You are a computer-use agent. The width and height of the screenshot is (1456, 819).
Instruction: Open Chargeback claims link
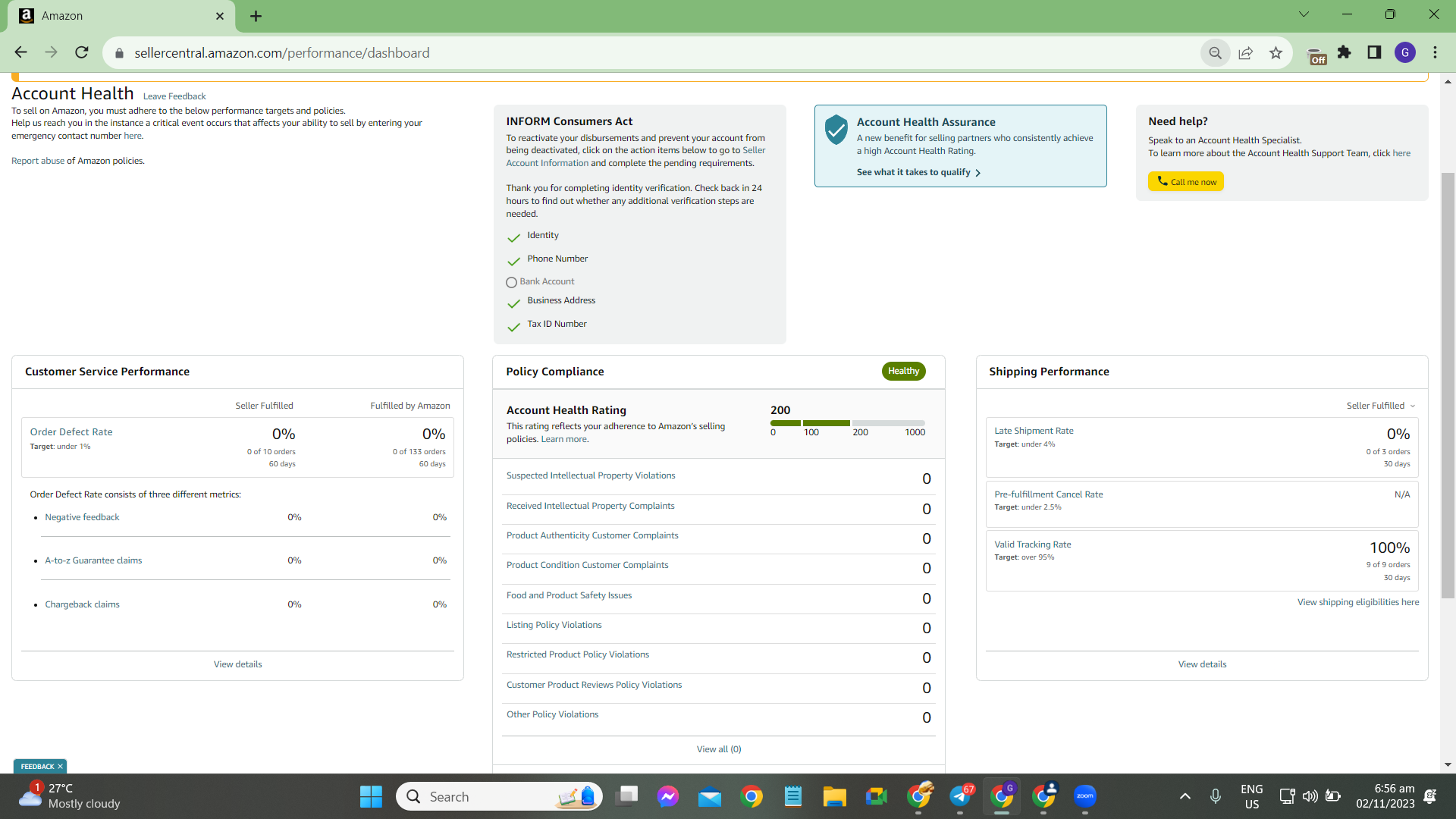(x=82, y=604)
